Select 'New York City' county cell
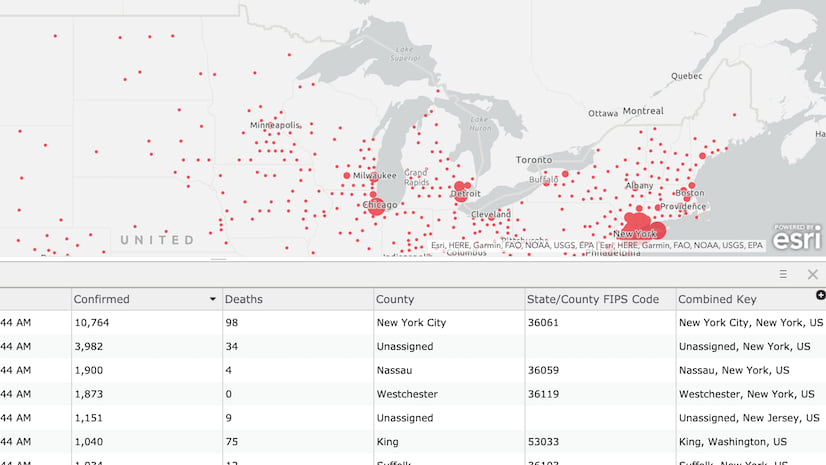Screen dimensions: 826x465 click(x=449, y=322)
